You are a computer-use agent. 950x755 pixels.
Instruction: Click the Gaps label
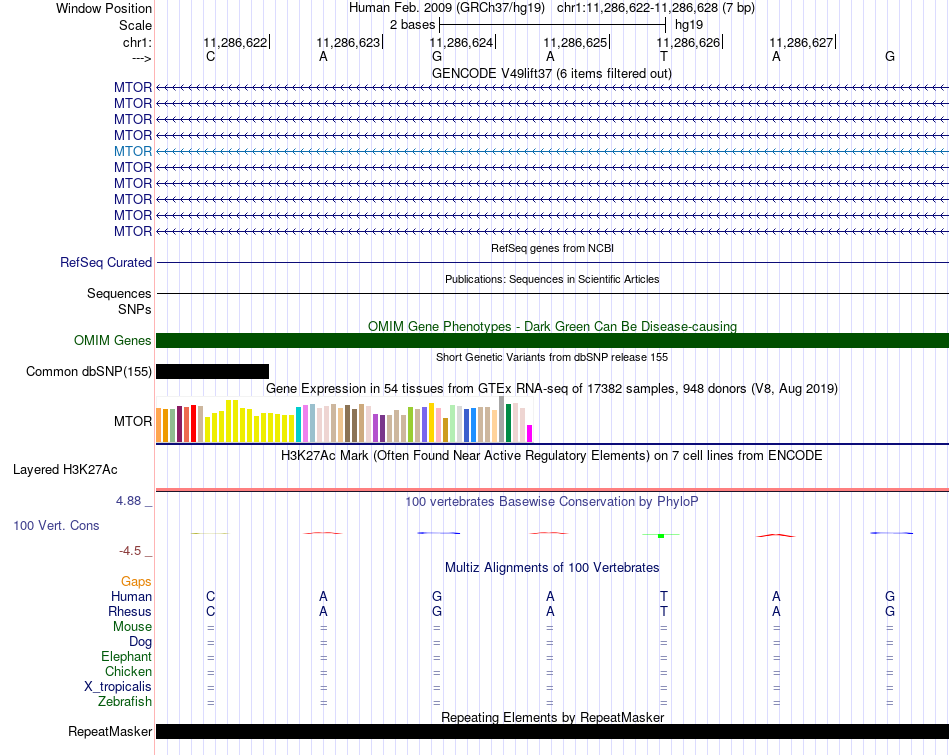(x=136, y=582)
